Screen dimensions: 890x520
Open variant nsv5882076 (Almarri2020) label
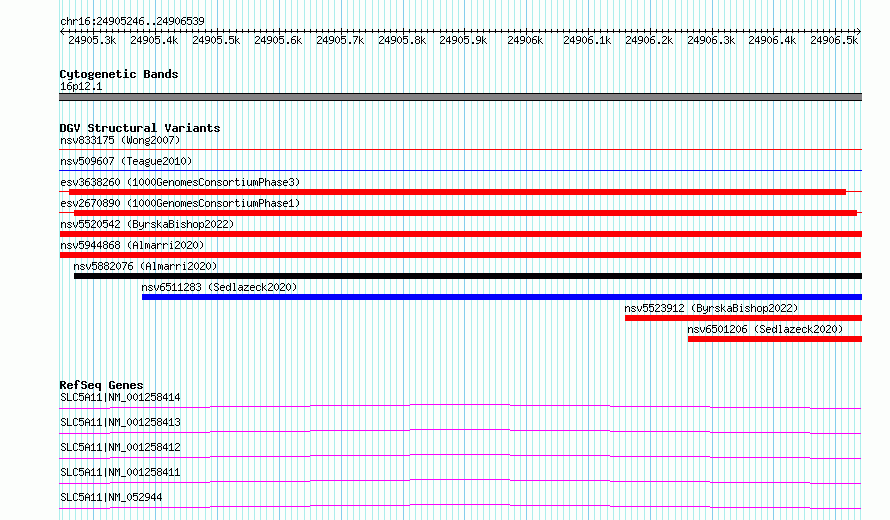[145, 266]
